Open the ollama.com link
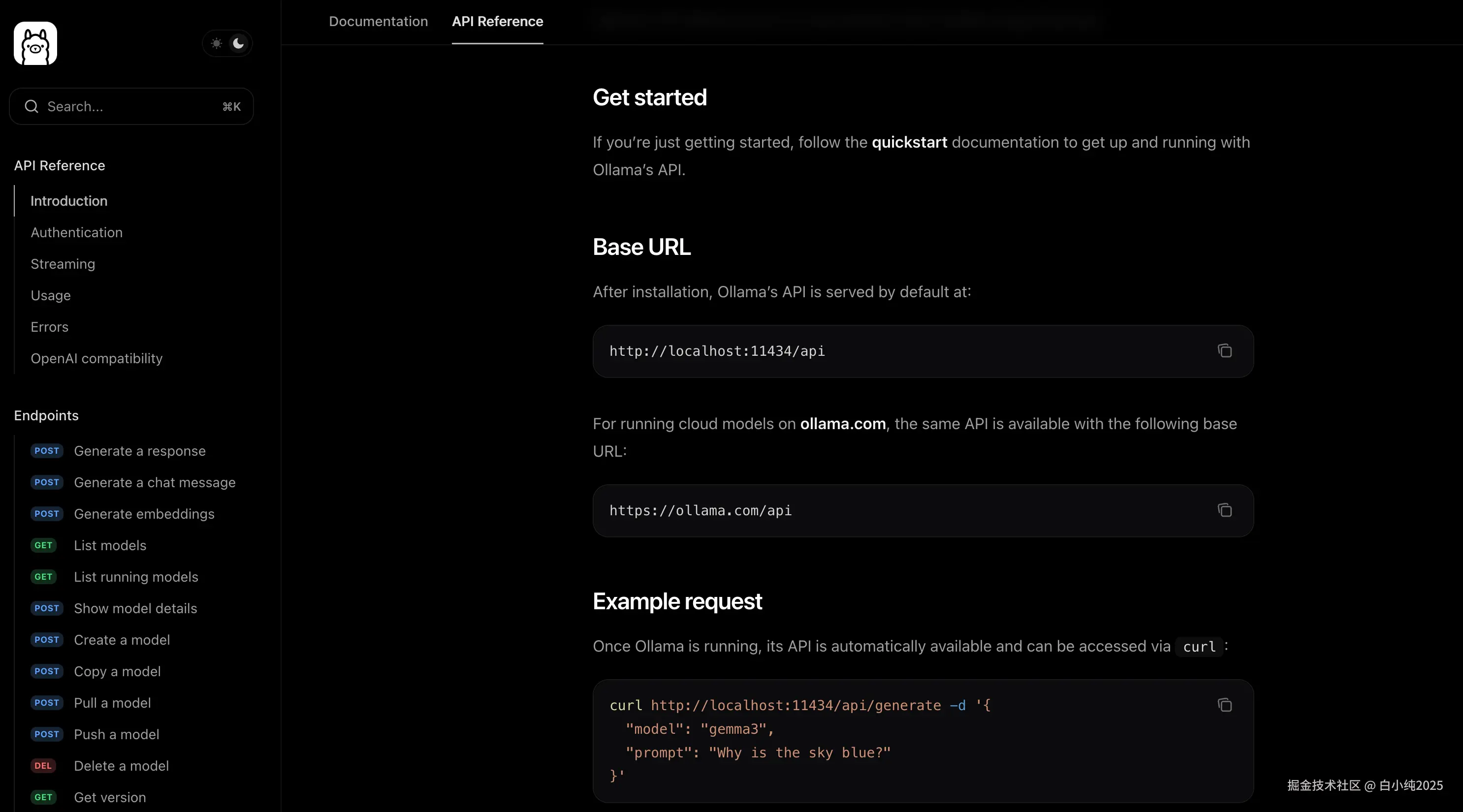The width and height of the screenshot is (1463, 812). coord(843,424)
